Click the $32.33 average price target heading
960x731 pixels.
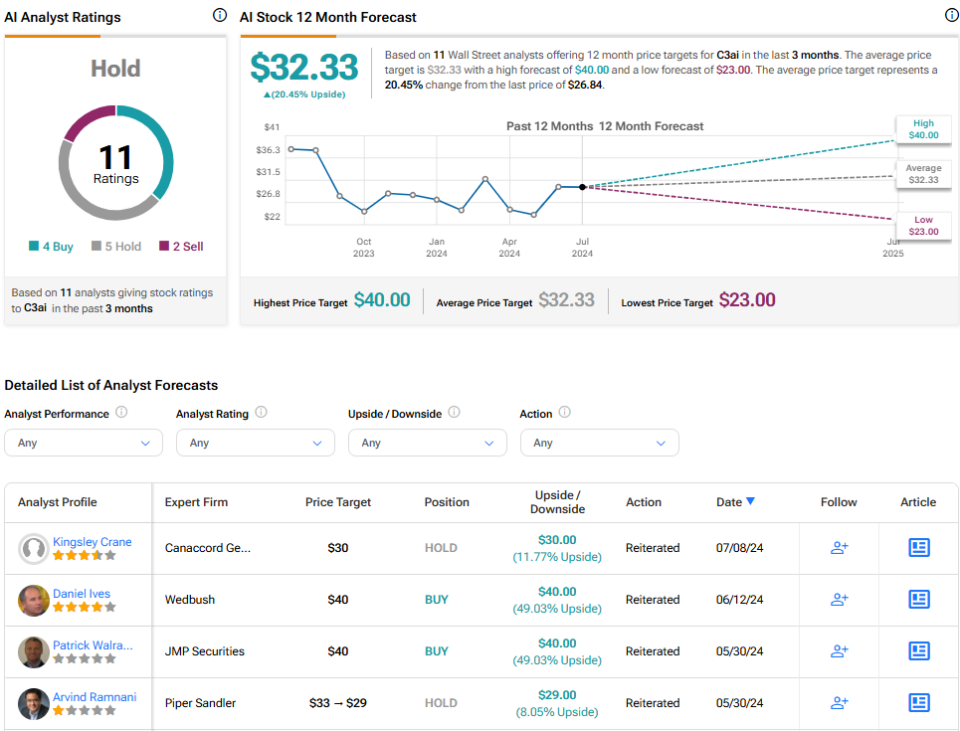[304, 67]
